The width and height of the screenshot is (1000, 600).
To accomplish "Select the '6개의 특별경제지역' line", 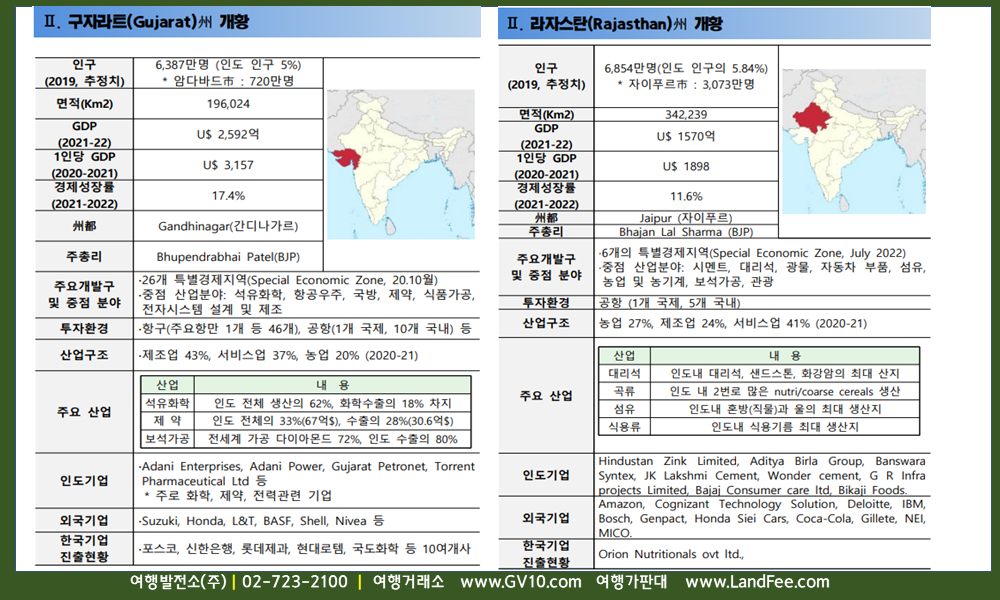I will 753,253.
